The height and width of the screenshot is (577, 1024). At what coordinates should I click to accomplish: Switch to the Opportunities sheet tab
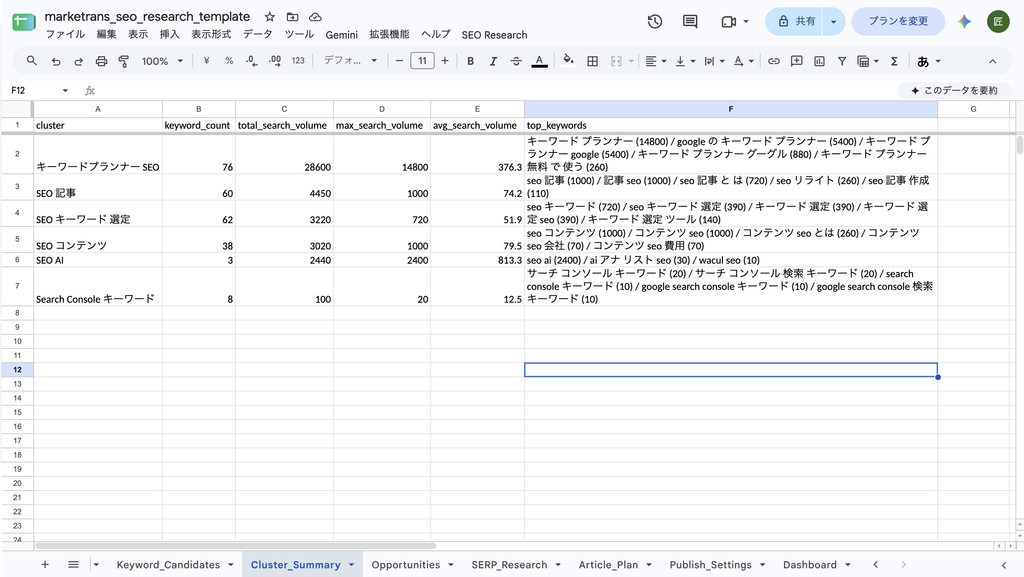tap(406, 565)
